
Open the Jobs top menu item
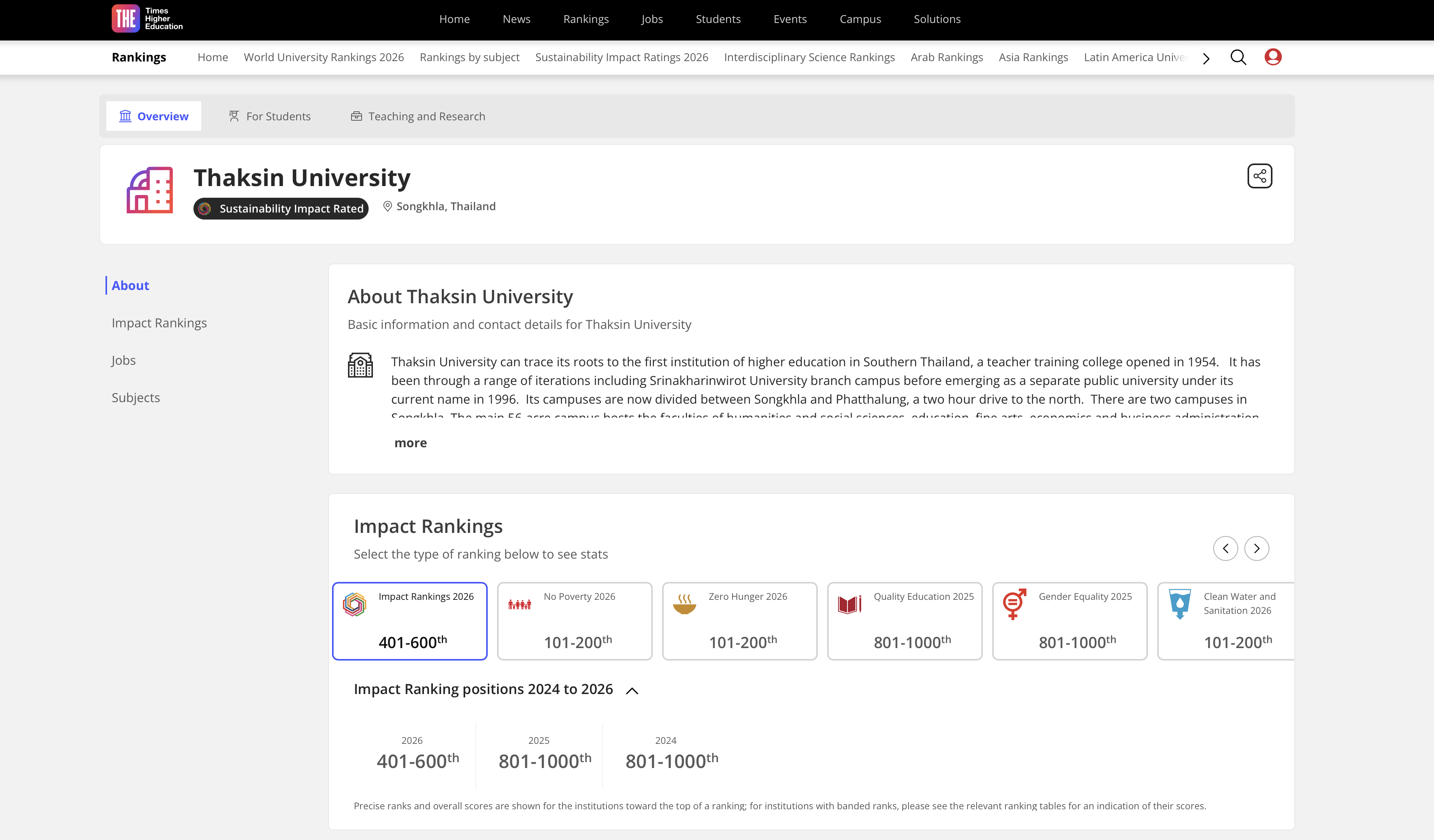coord(652,19)
